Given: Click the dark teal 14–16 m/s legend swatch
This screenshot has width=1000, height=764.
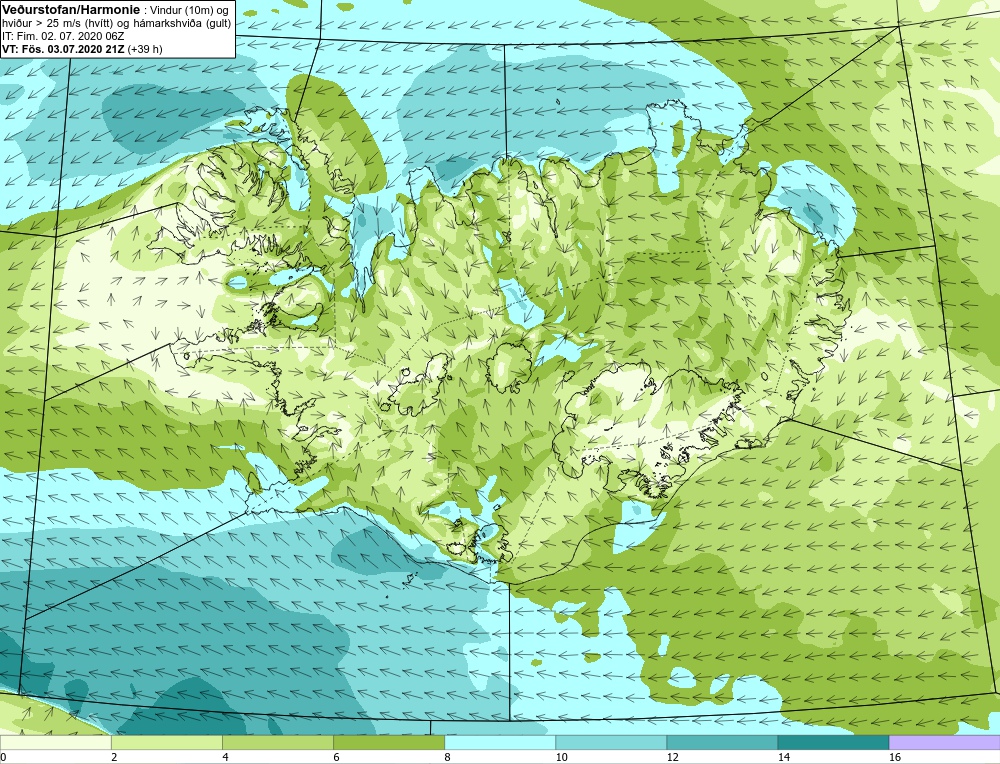Looking at the screenshot, I should click(833, 742).
